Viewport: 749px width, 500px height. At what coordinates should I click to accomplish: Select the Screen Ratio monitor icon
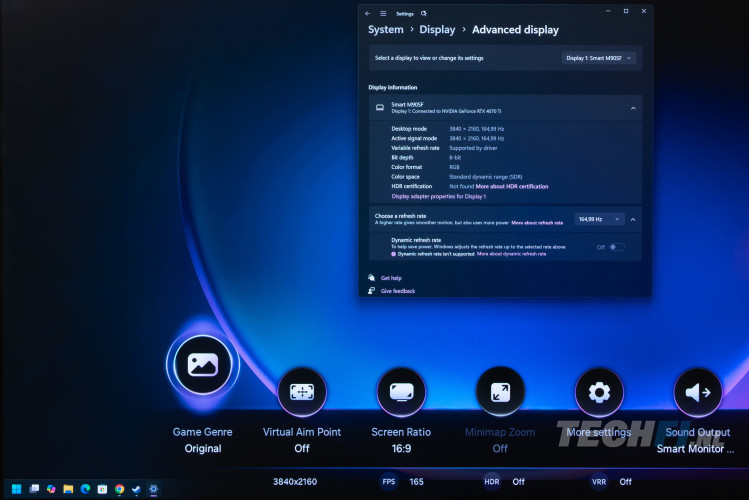pos(401,392)
